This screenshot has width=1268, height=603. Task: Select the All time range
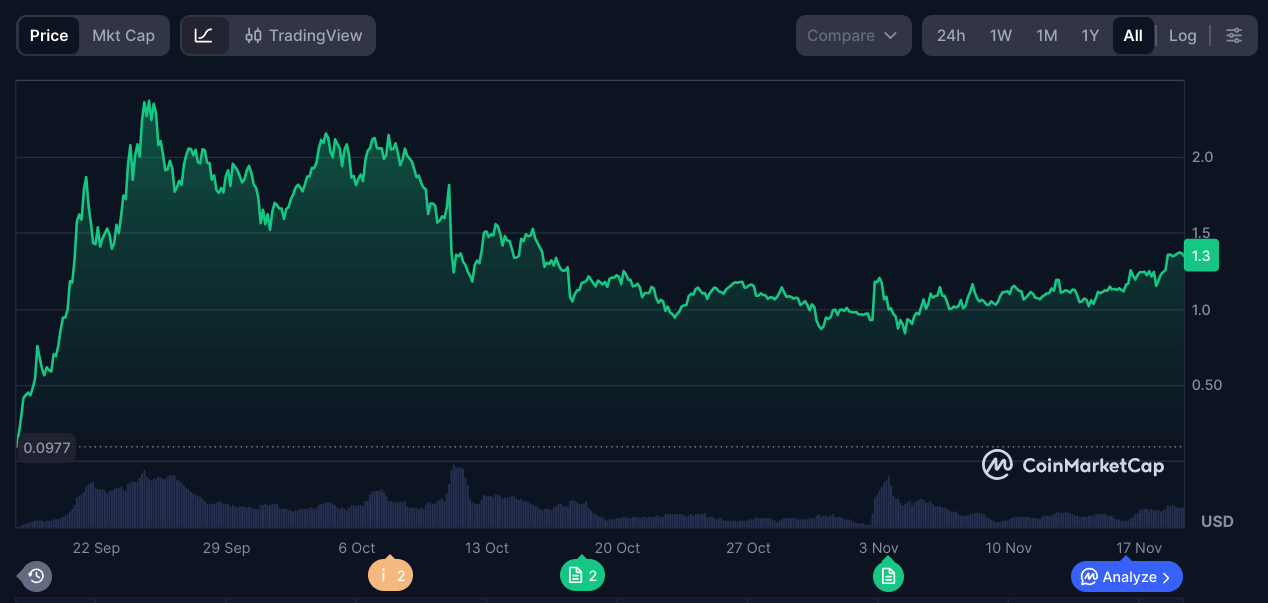tap(1132, 36)
